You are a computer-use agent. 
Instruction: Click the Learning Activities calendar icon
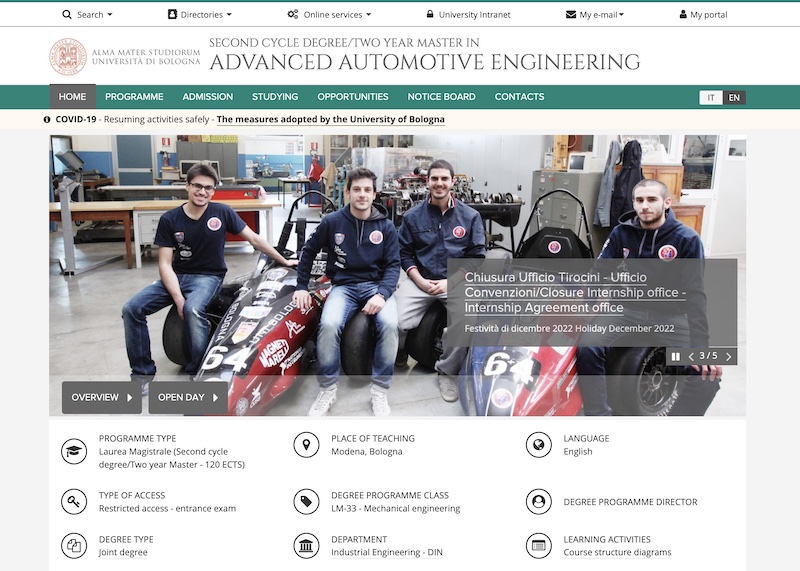538,545
